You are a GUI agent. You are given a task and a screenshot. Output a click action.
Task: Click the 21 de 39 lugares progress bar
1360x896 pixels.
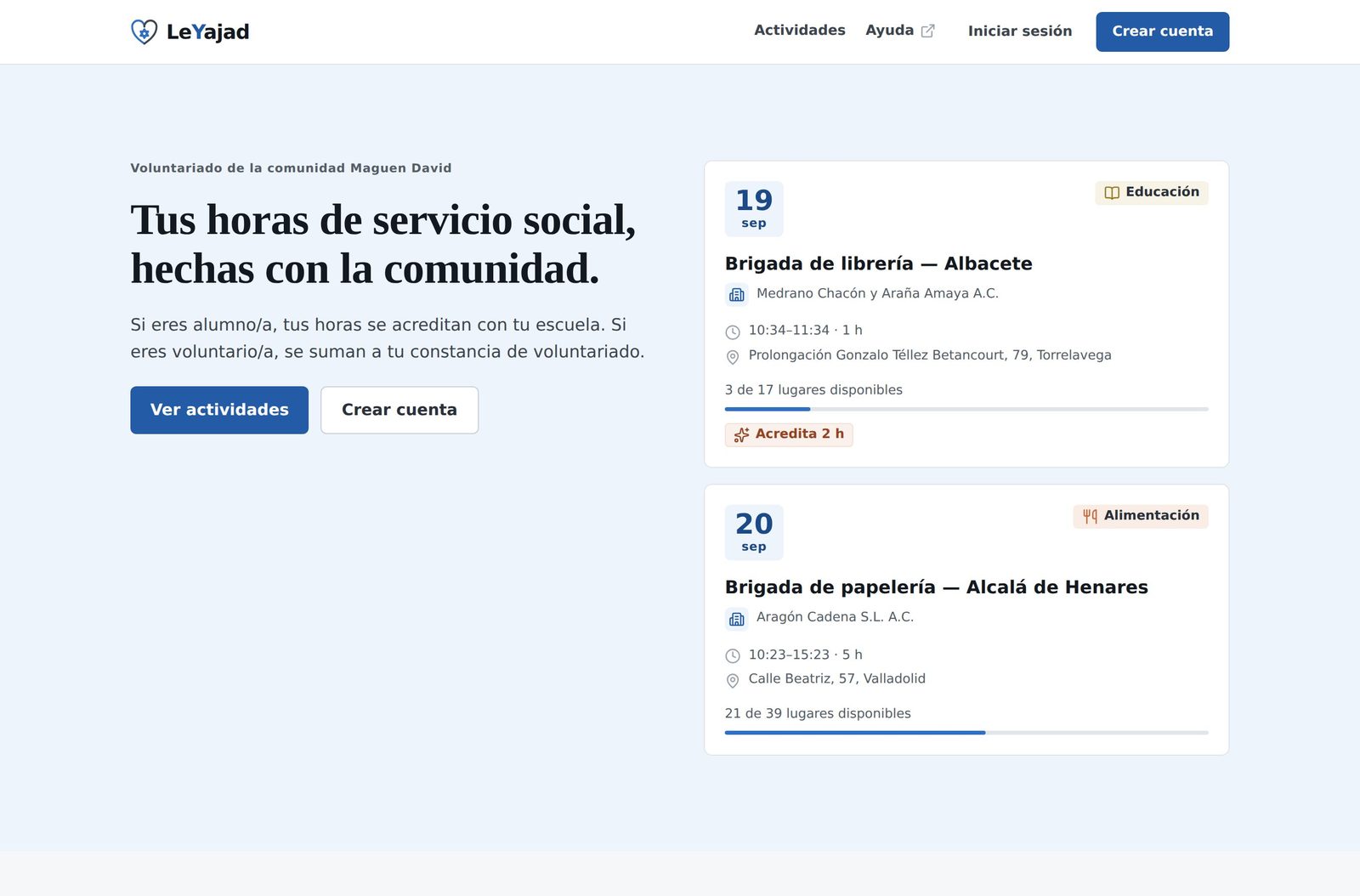pyautogui.click(x=966, y=732)
